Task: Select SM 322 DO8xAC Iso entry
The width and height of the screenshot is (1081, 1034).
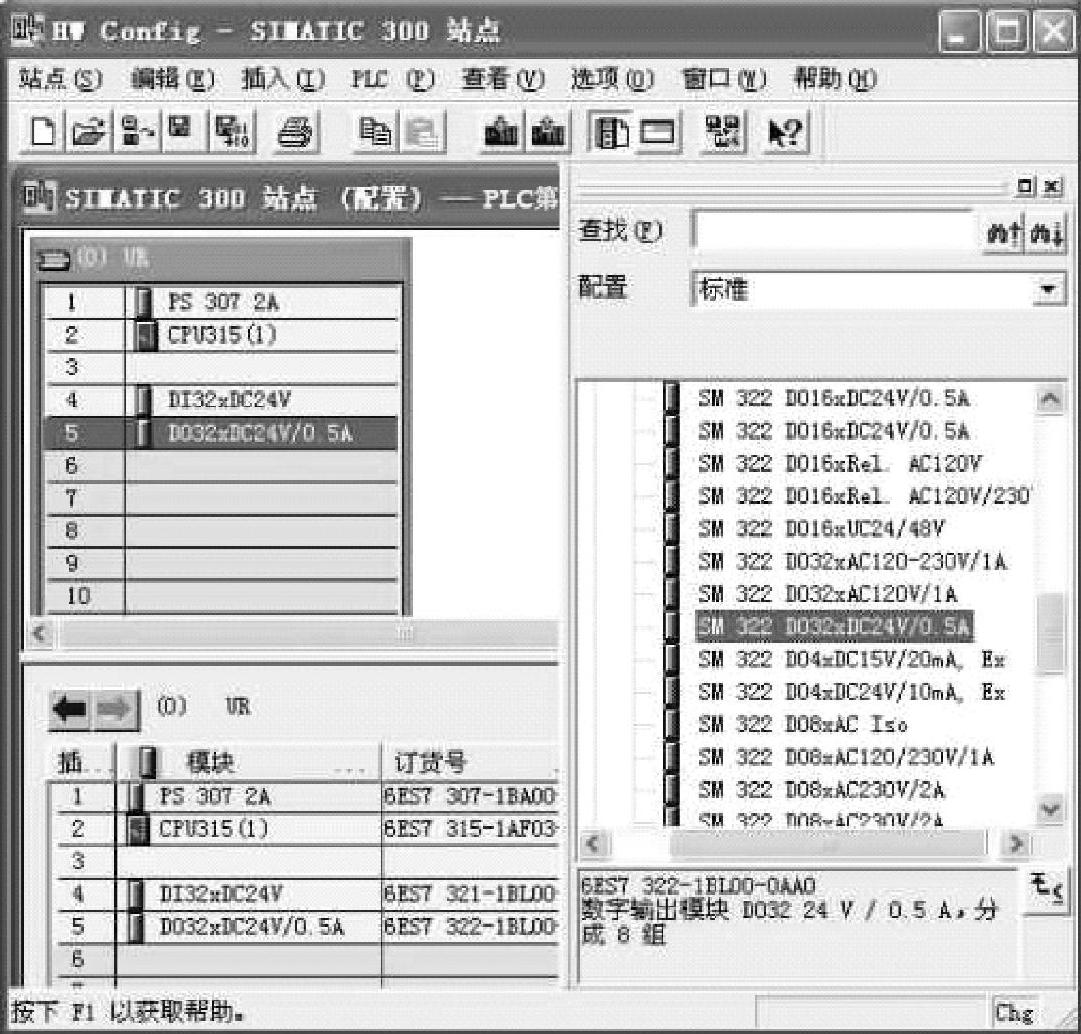Action: pos(802,724)
